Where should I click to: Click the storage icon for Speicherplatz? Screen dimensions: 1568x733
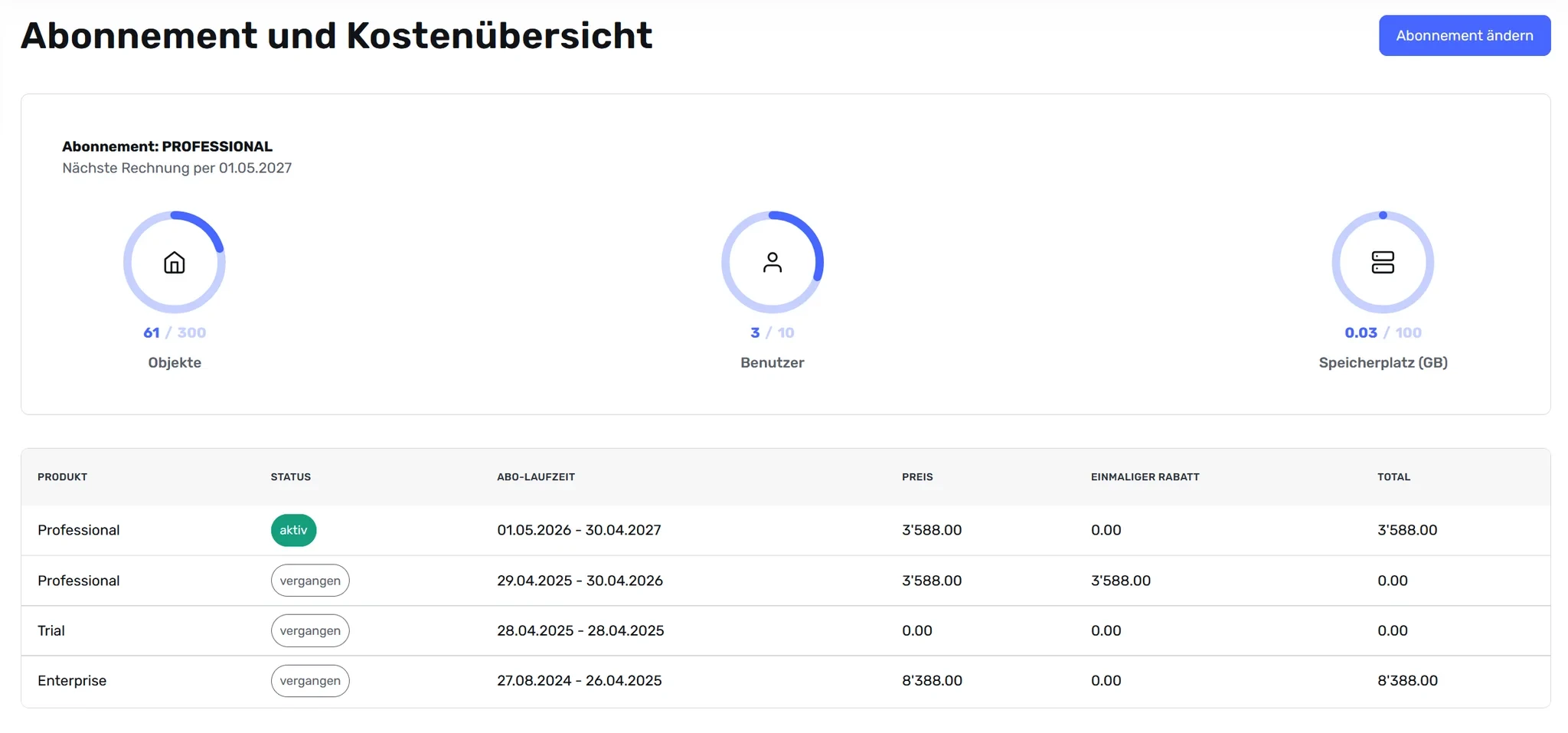click(x=1382, y=262)
